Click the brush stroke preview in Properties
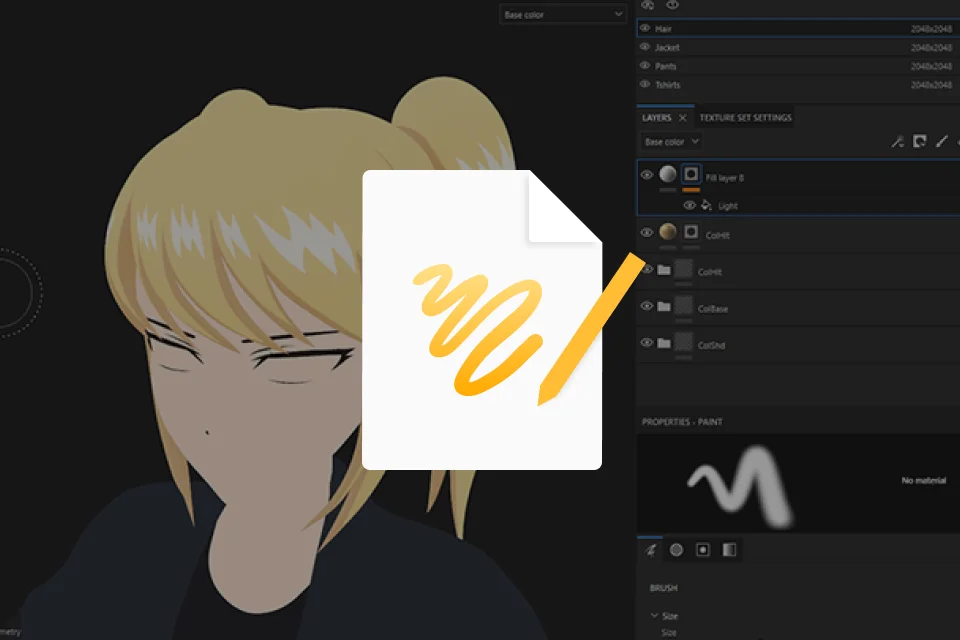 pos(740,486)
